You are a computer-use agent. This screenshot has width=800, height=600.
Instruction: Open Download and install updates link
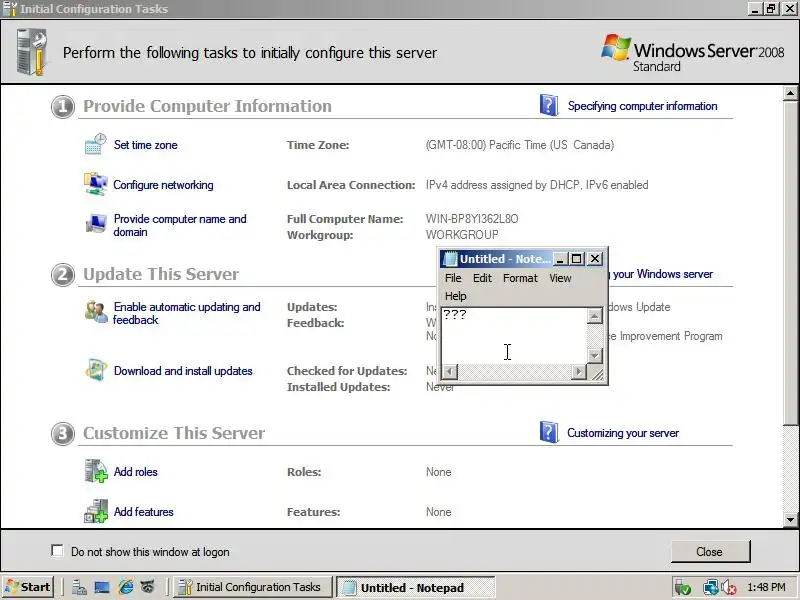[183, 371]
